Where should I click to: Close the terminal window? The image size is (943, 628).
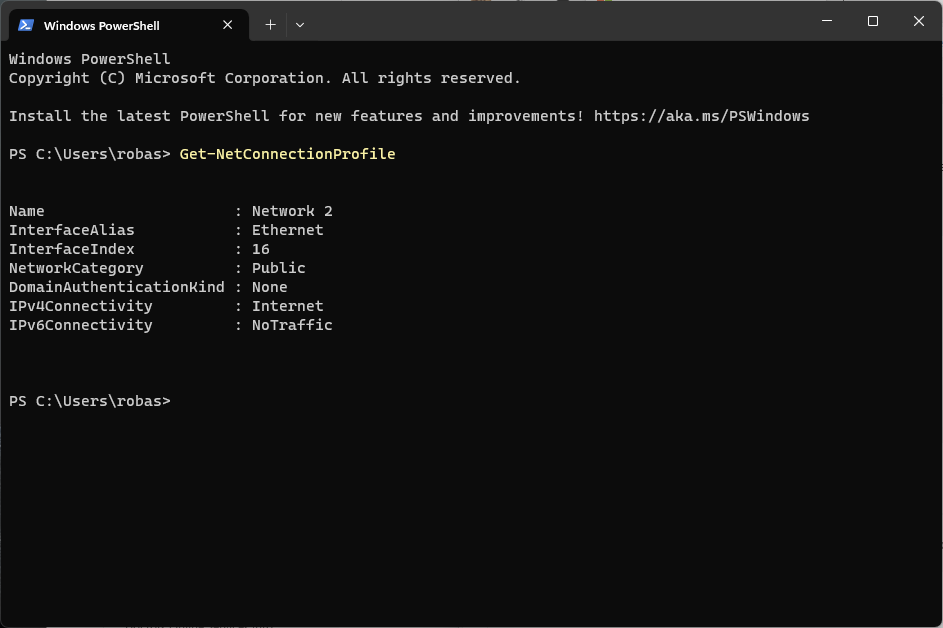tap(918, 21)
